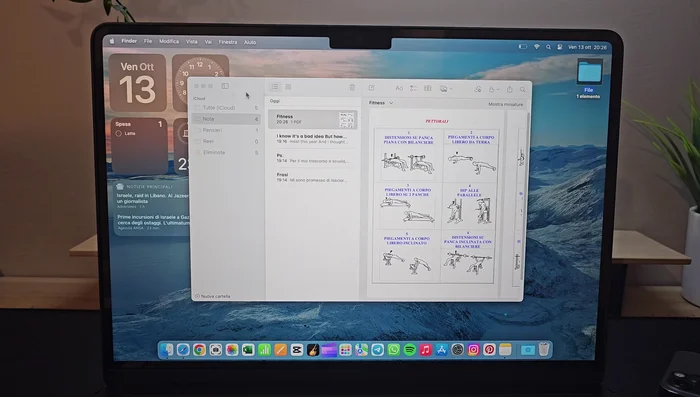700x397 pixels.
Task: Open Instagram from the Dock
Action: tap(473, 349)
